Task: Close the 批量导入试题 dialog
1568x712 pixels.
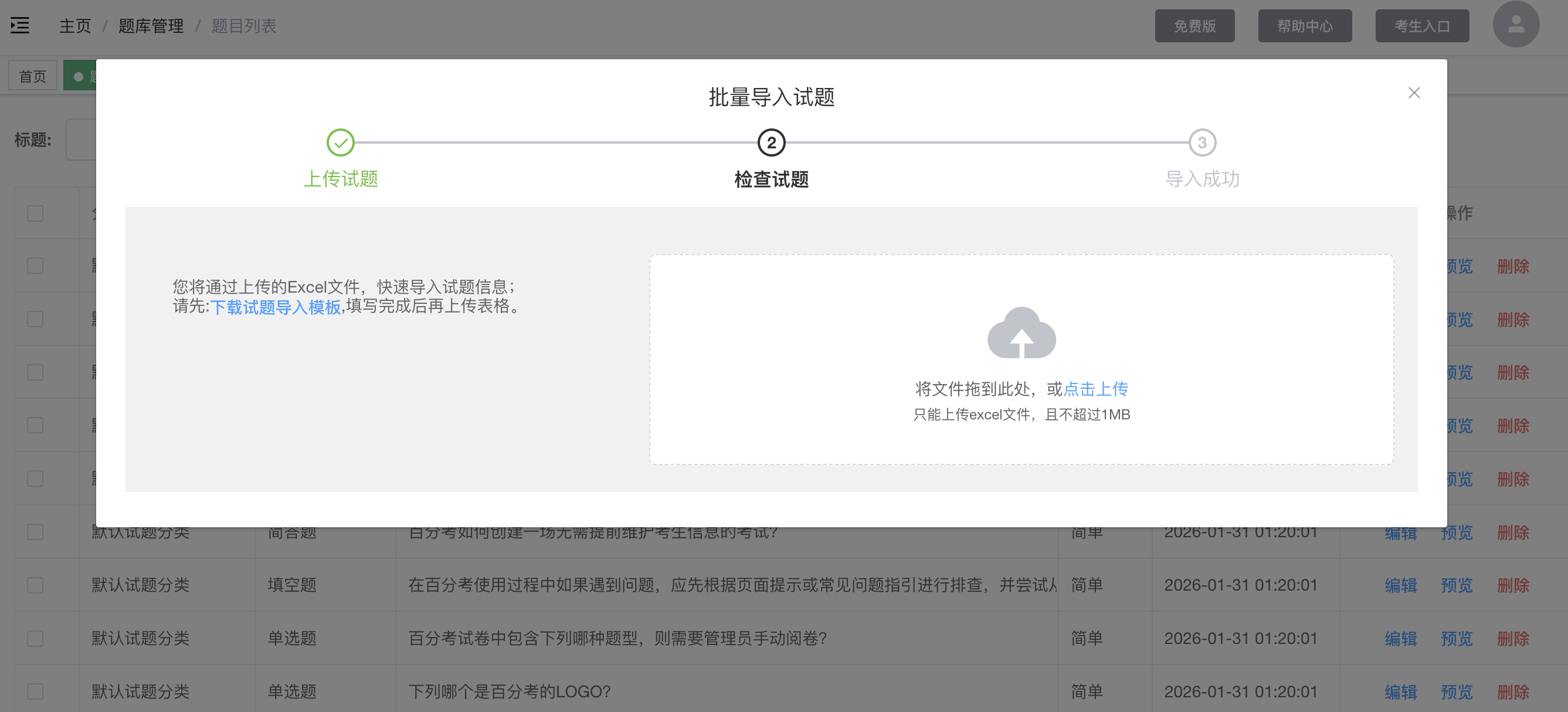Action: tap(1414, 93)
